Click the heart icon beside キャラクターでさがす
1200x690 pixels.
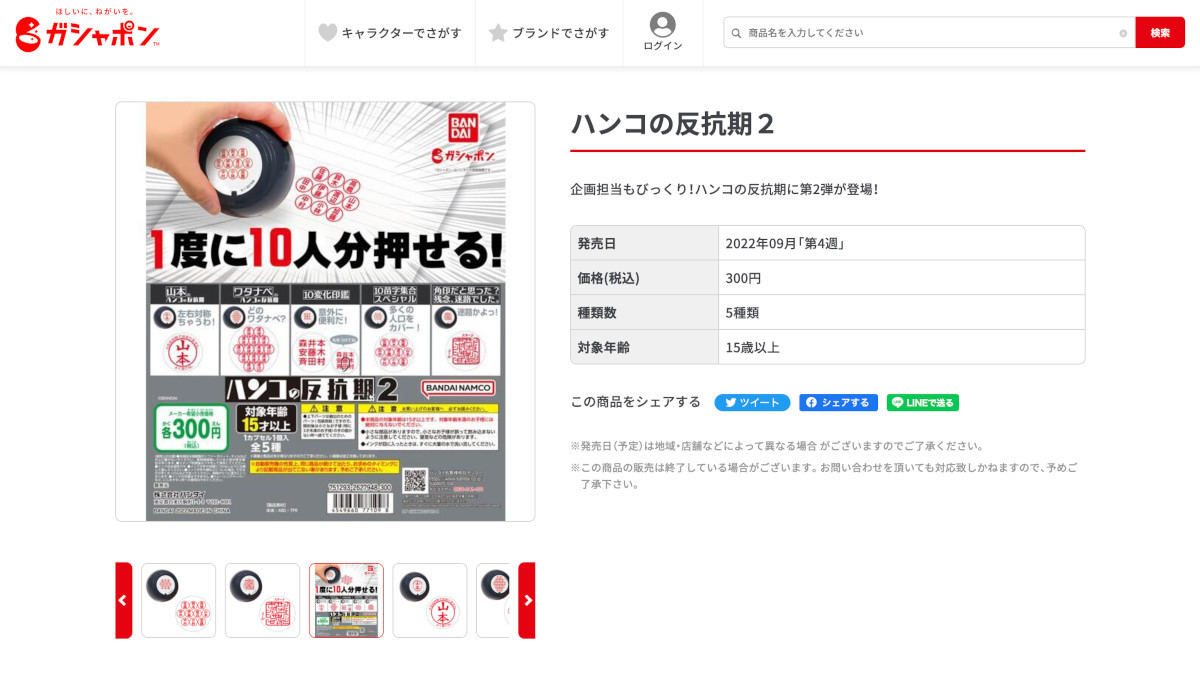pyautogui.click(x=327, y=33)
